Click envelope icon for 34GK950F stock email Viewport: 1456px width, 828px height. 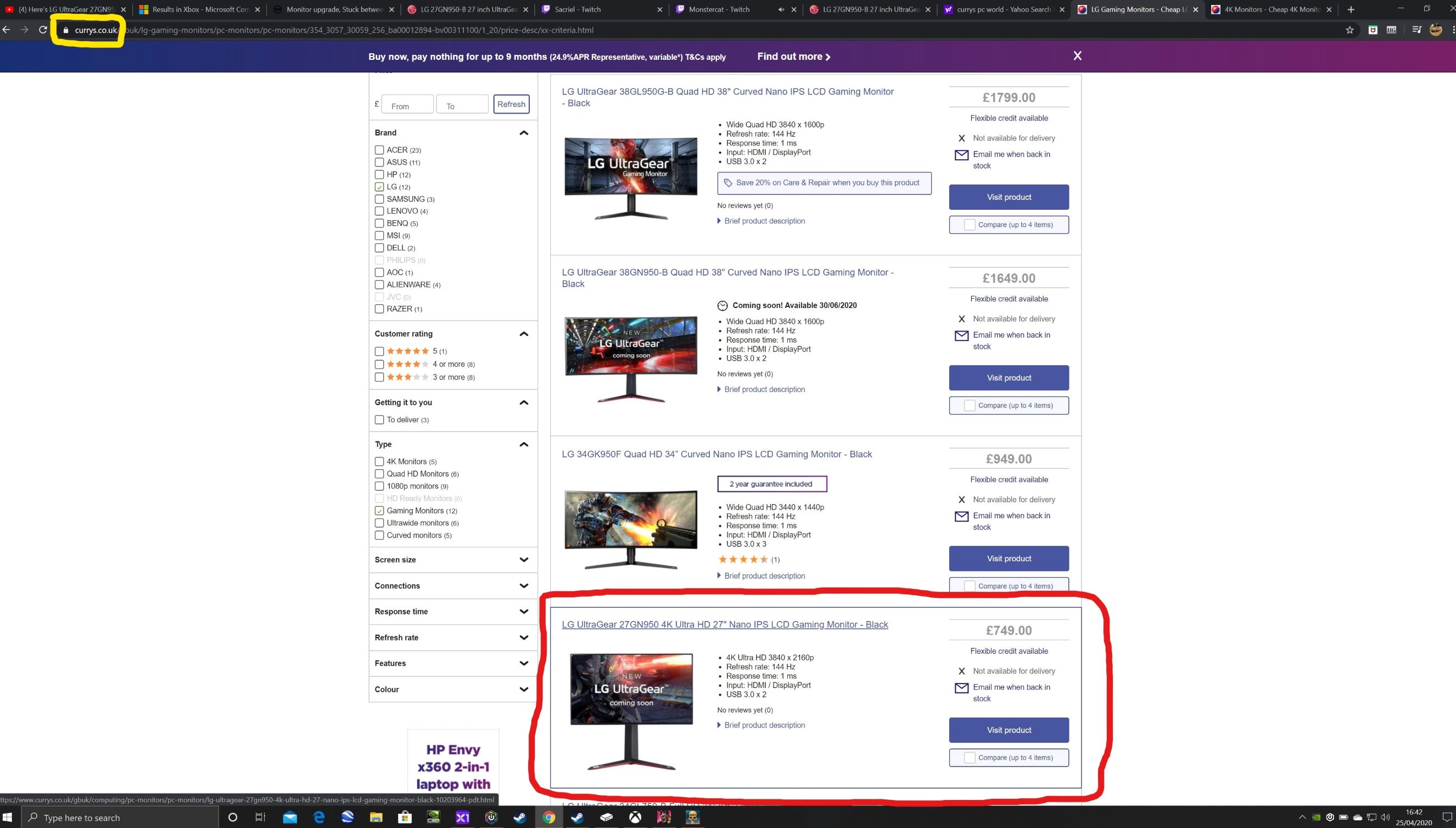961,516
